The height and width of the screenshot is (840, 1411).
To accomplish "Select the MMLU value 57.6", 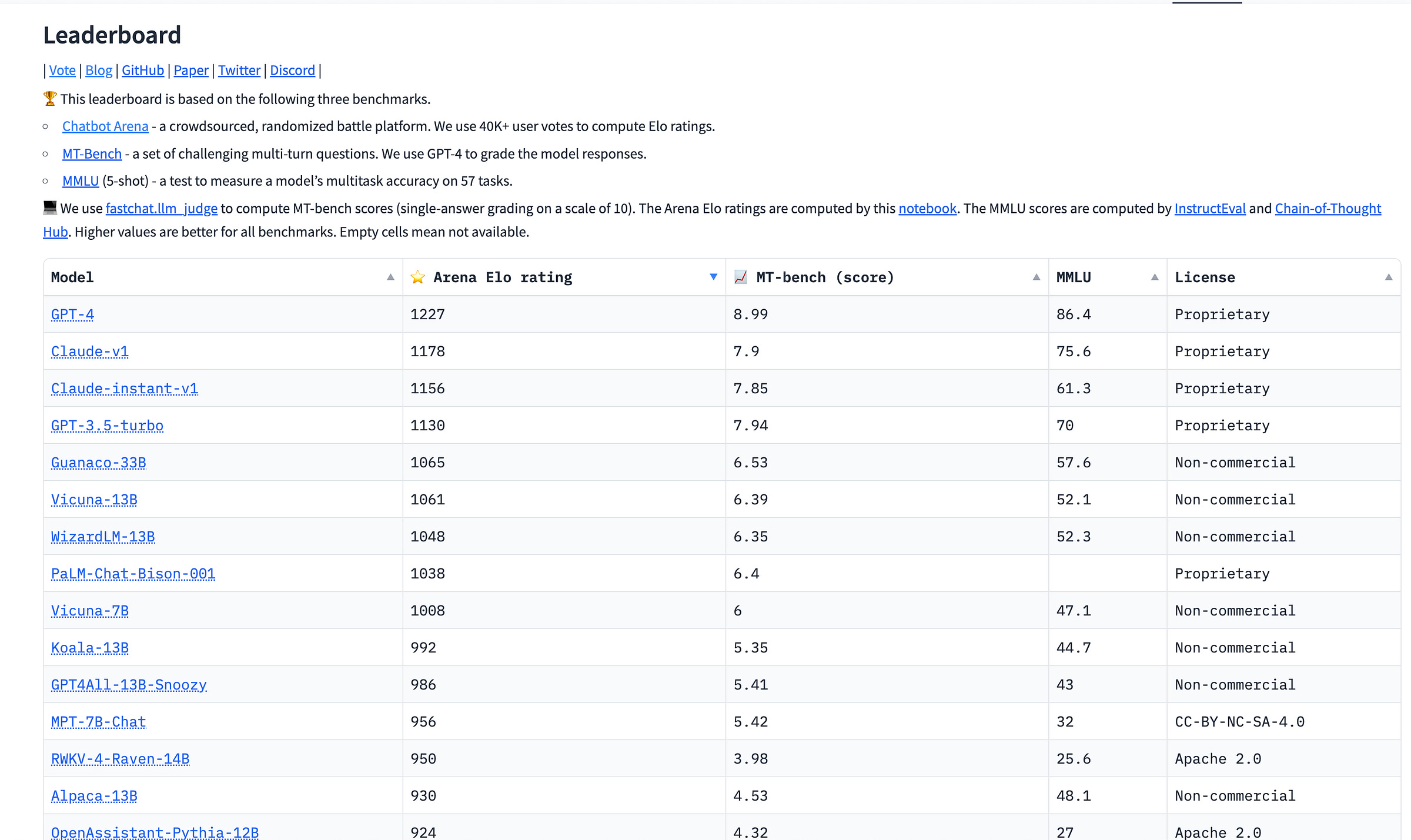I will point(1074,463).
